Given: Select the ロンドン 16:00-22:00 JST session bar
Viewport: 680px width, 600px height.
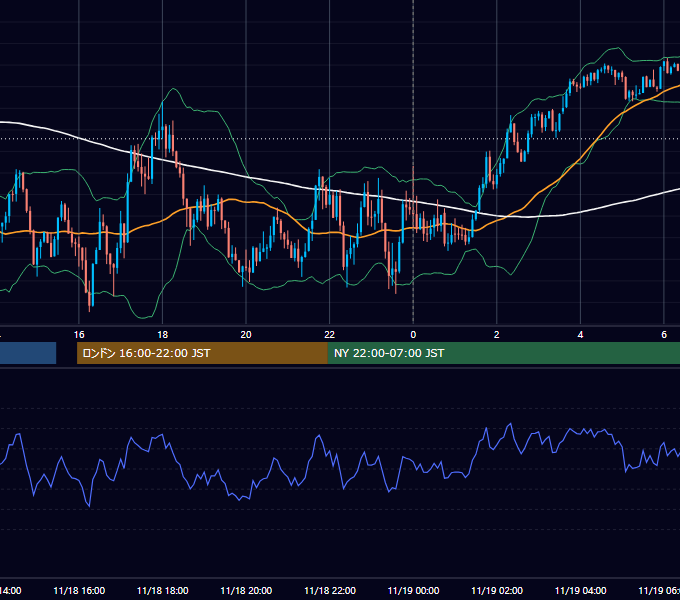Looking at the screenshot, I should pyautogui.click(x=202, y=353).
